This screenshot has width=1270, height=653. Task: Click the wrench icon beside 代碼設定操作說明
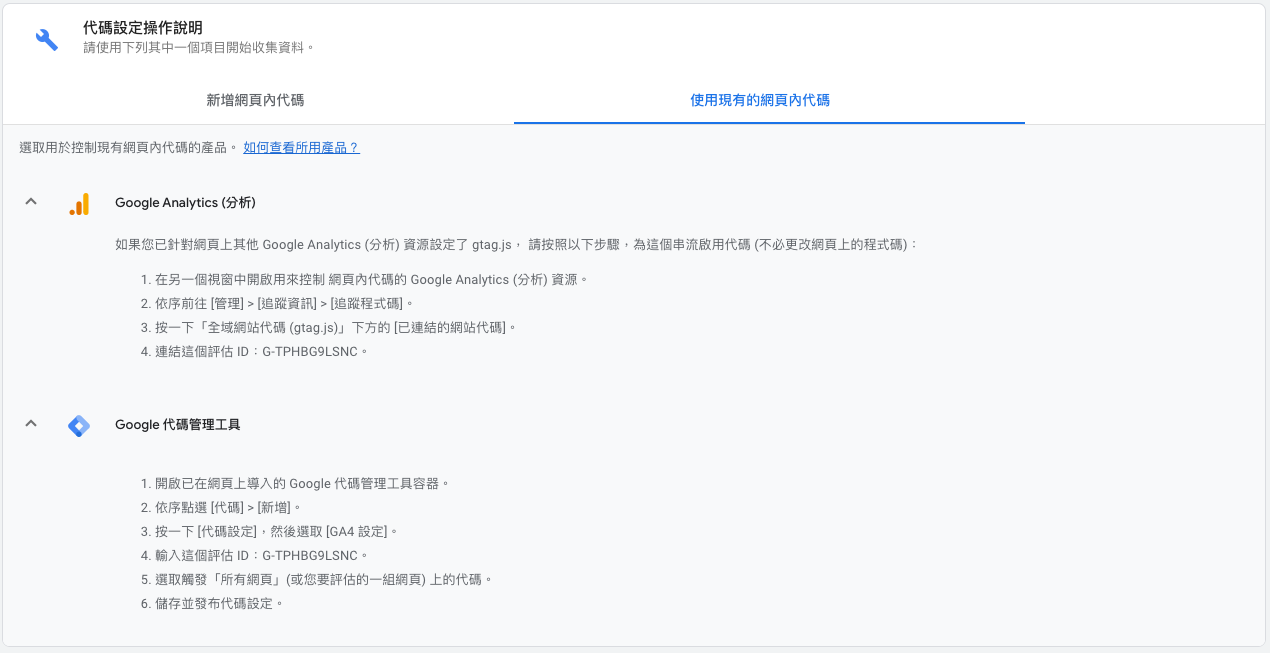point(47,39)
